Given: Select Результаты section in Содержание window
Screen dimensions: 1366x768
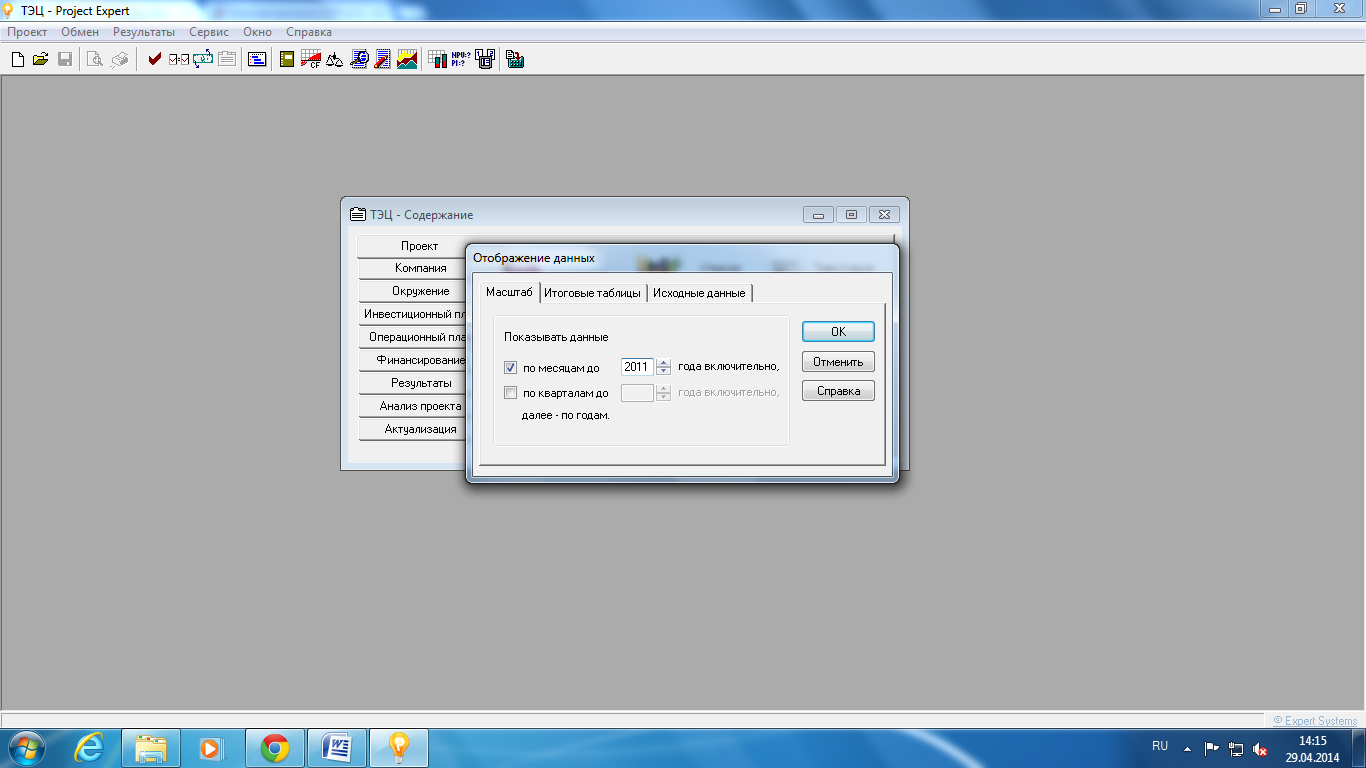Looking at the screenshot, I should (413, 383).
